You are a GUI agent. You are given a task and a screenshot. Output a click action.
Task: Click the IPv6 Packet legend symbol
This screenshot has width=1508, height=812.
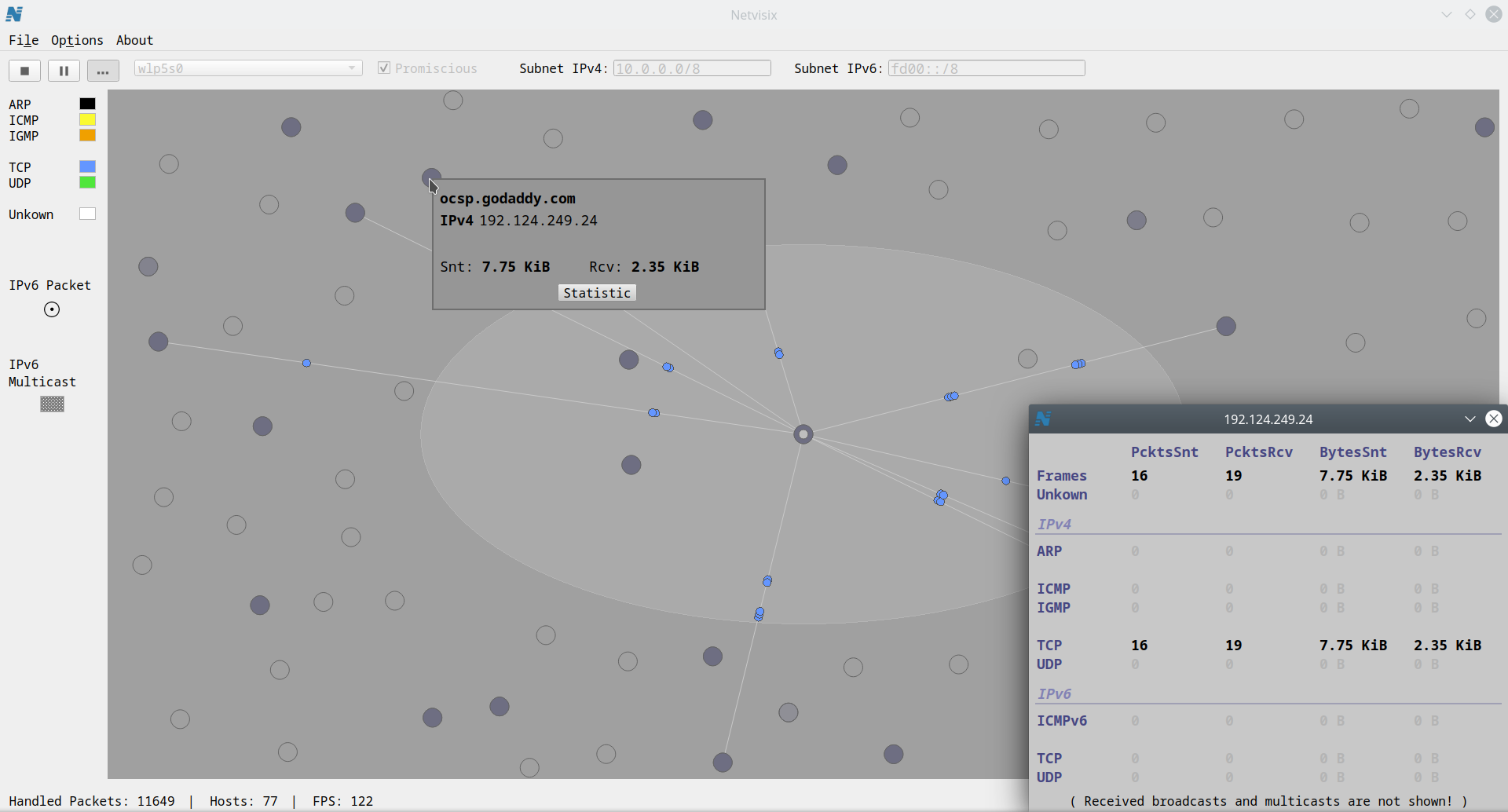[x=52, y=309]
